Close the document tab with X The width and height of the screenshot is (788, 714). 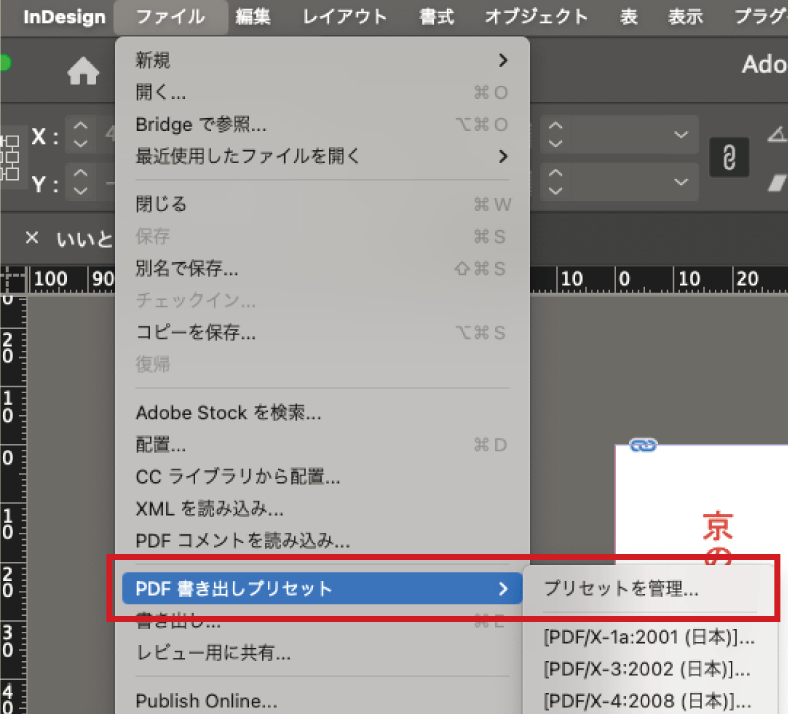click(x=32, y=238)
